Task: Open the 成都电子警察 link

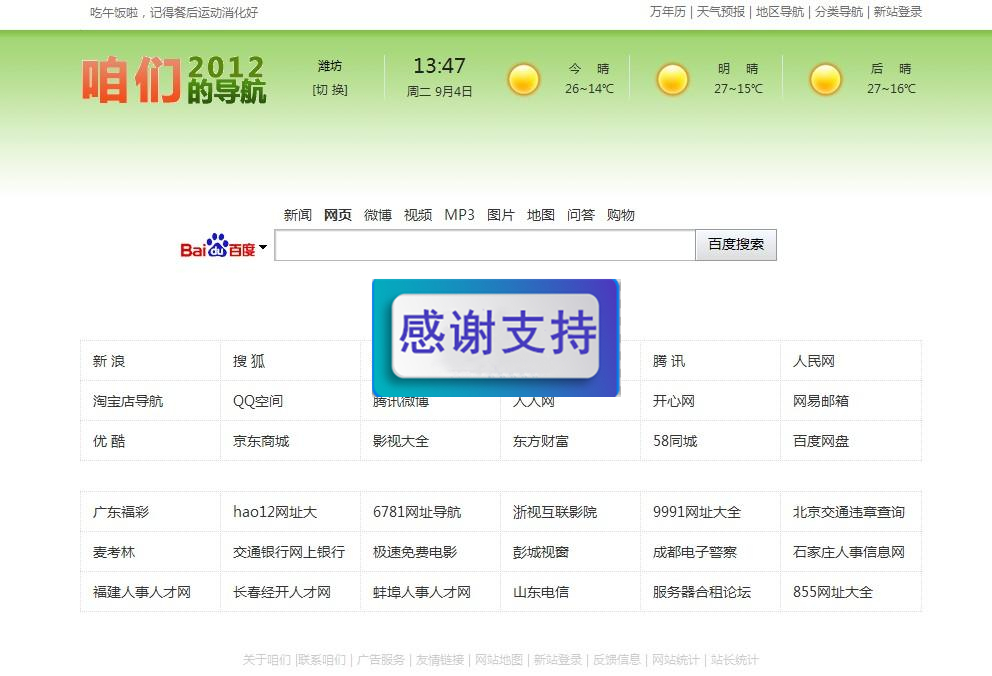Action: tap(695, 551)
